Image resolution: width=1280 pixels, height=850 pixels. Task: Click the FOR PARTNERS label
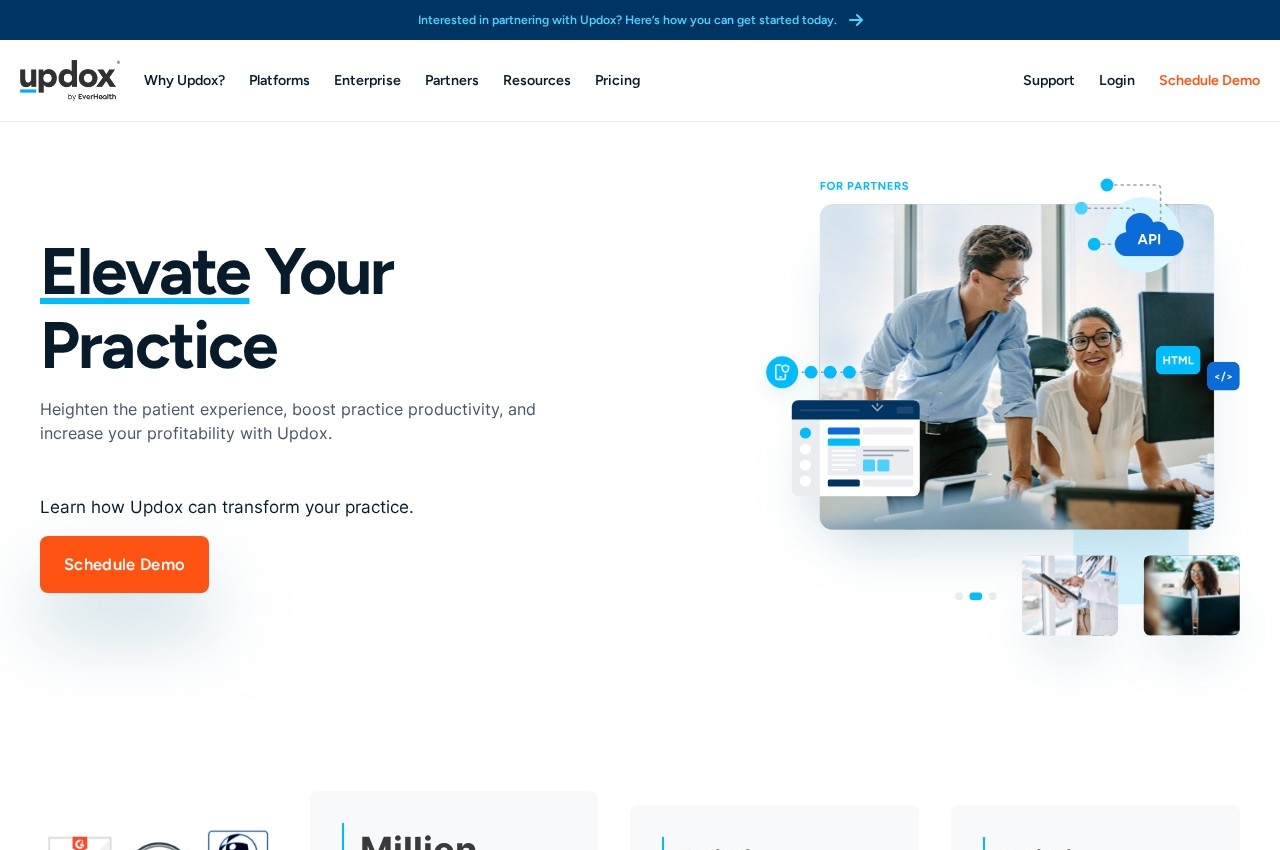click(x=864, y=186)
